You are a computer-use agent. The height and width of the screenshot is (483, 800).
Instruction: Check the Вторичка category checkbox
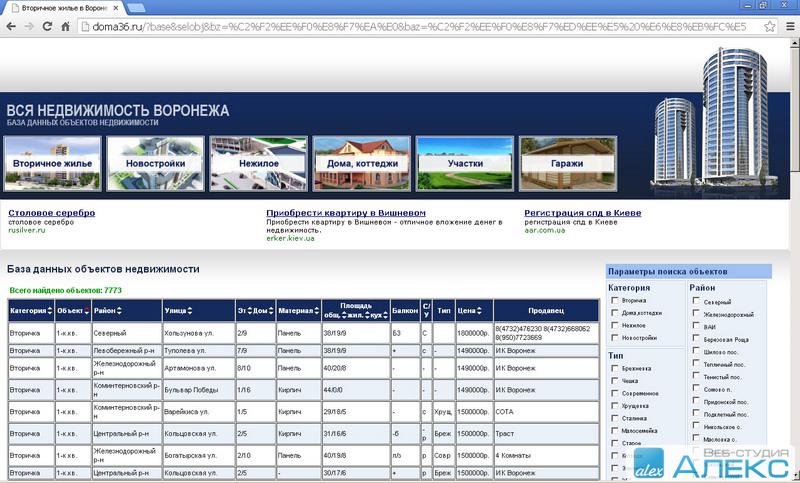point(615,300)
